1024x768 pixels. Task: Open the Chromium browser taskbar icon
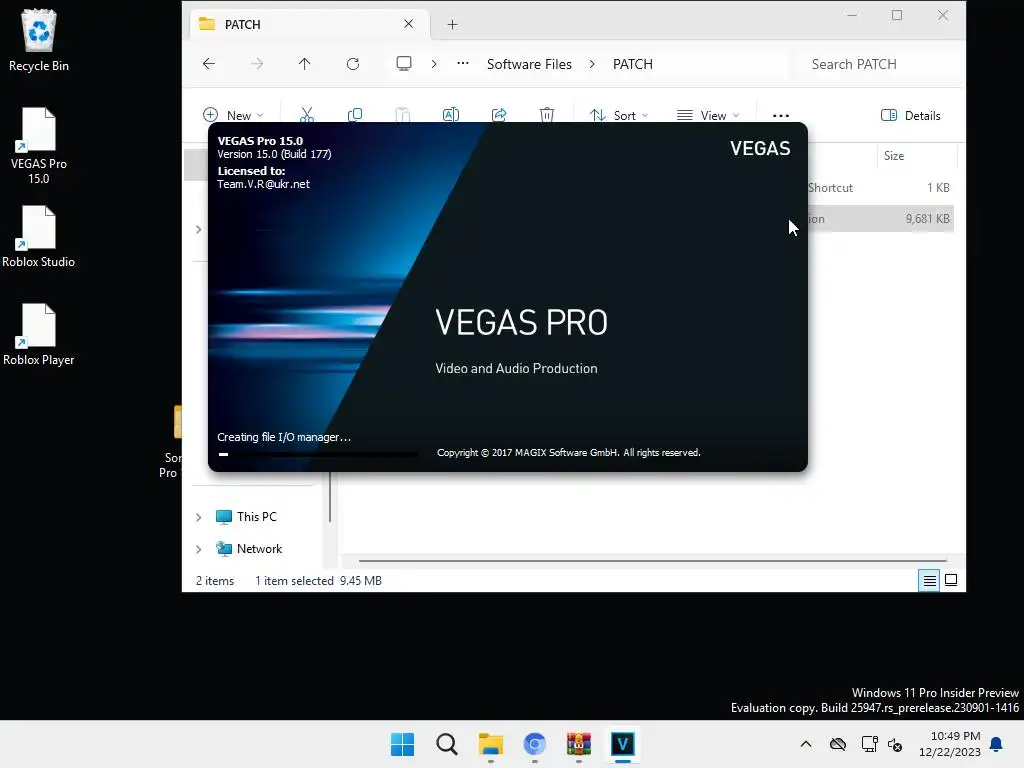(x=534, y=744)
